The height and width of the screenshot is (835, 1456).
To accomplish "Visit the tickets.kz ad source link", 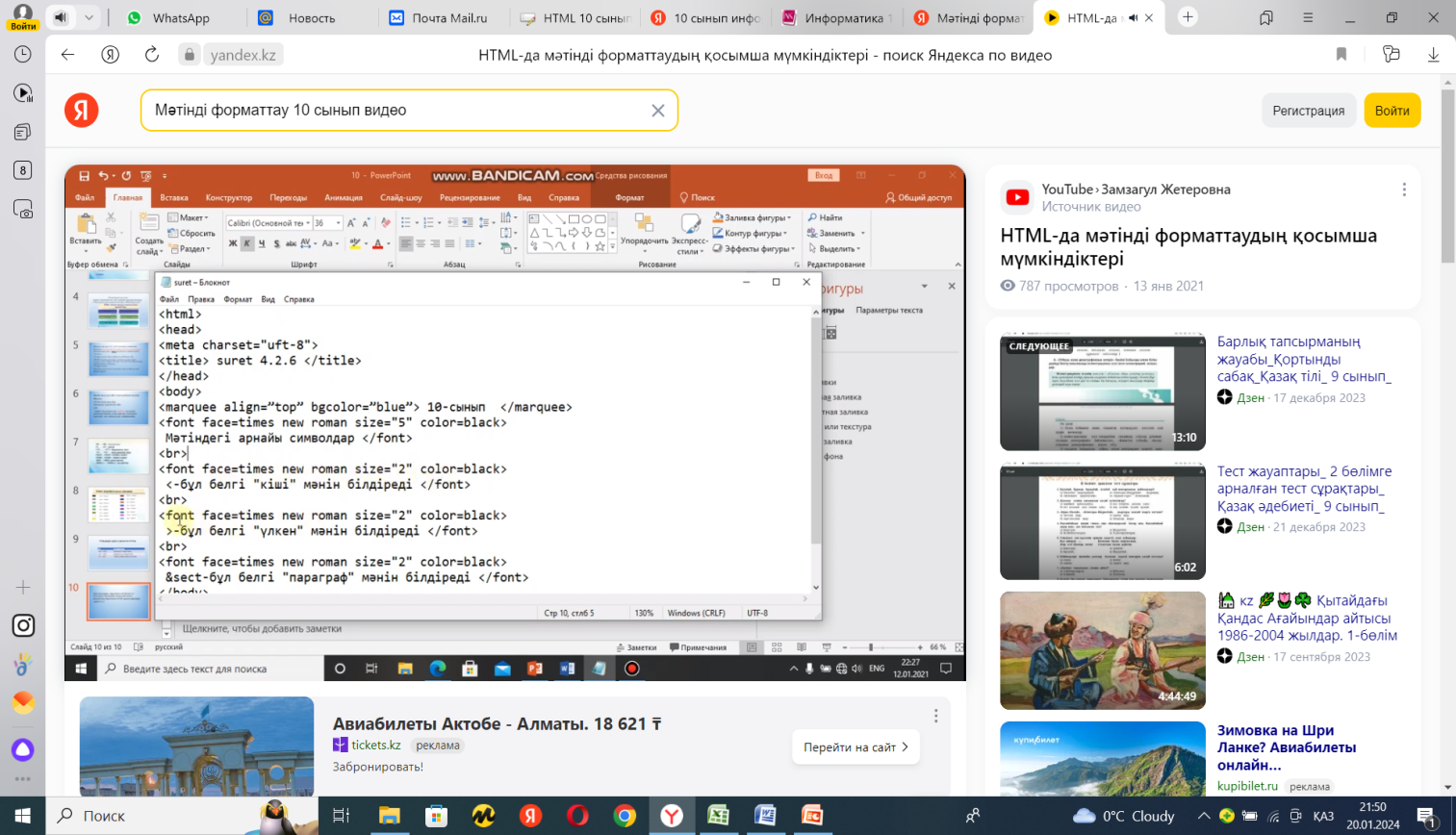I will pos(375,745).
